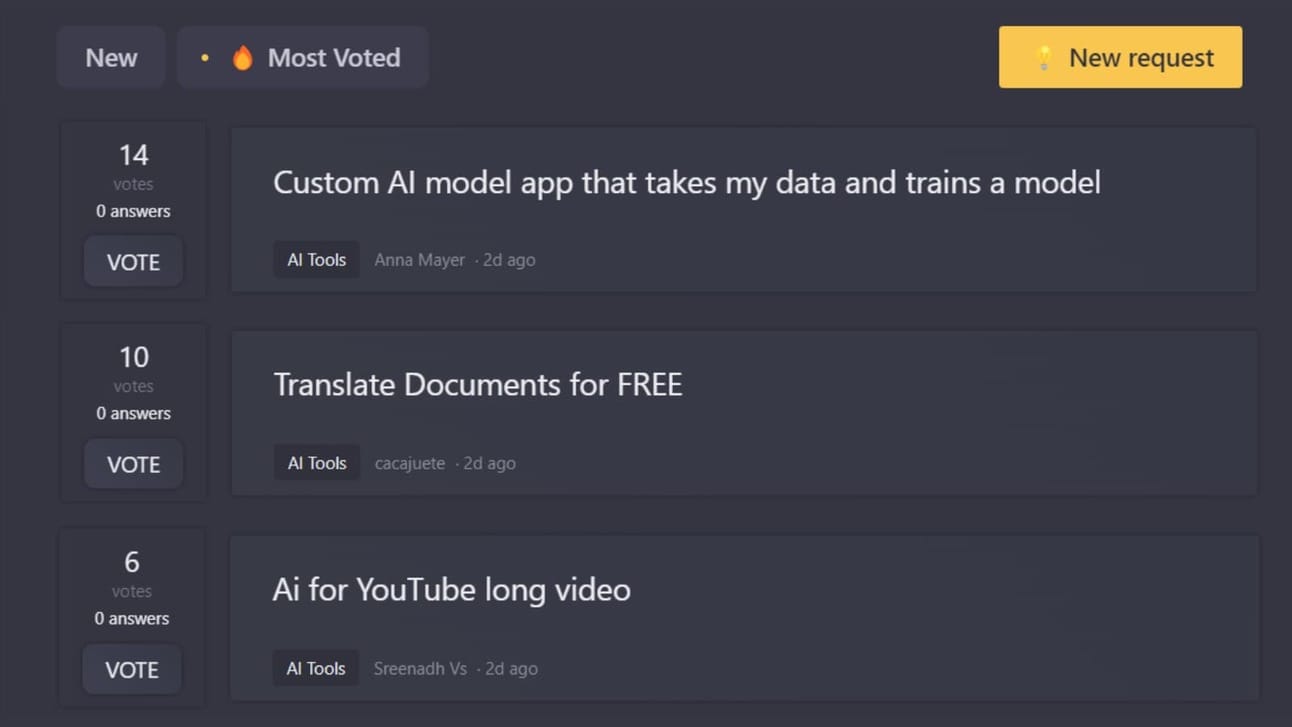
Task: Open the Translate Documents for FREE request
Action: click(x=478, y=384)
